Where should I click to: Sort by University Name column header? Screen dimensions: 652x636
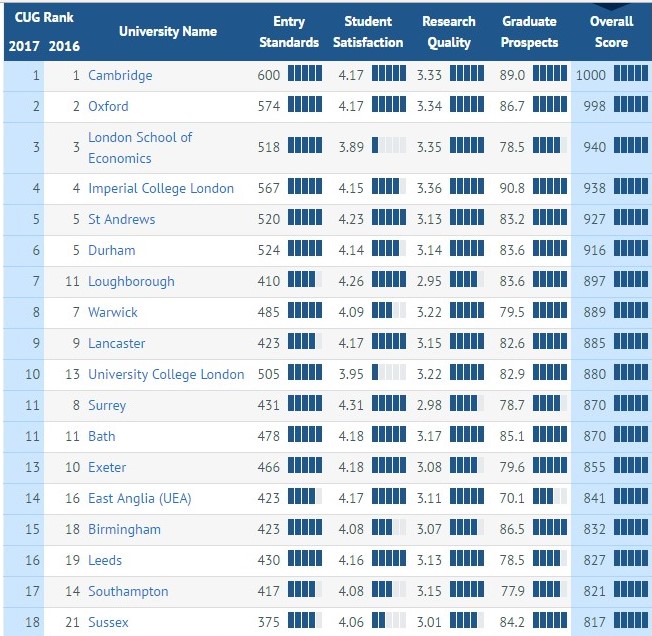pos(168,32)
